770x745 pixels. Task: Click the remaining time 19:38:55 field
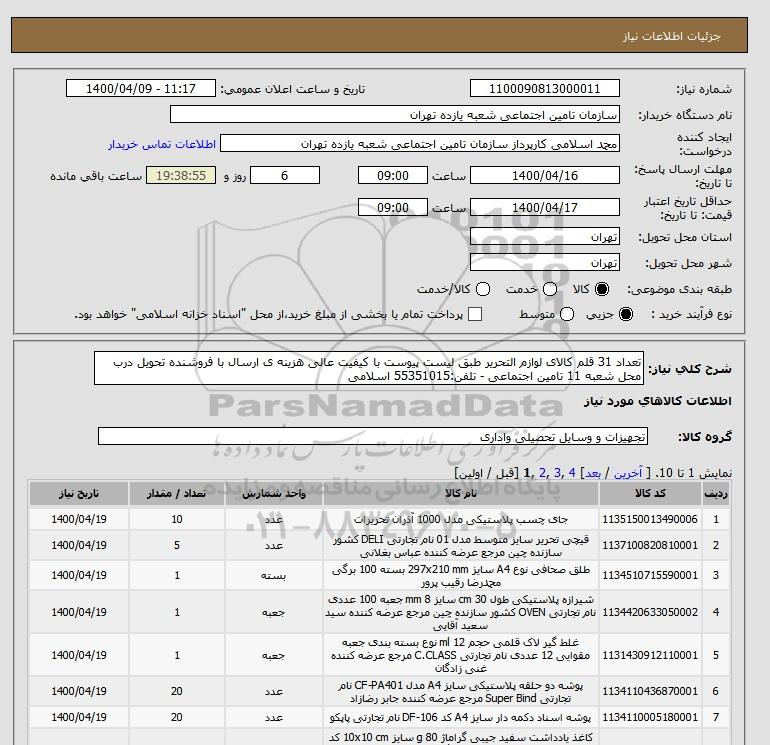[x=181, y=175]
